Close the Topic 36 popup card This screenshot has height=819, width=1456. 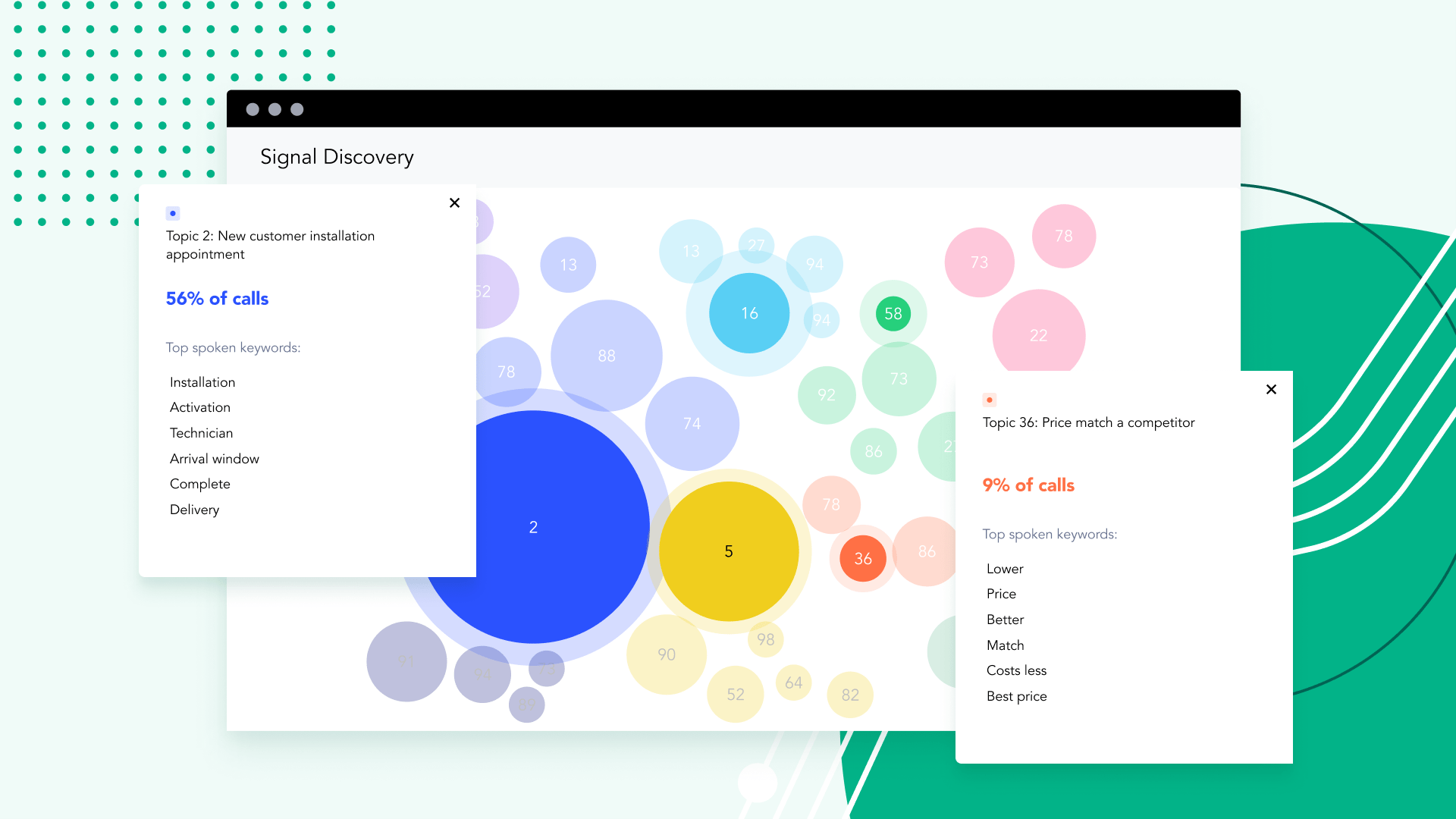click(x=1271, y=389)
